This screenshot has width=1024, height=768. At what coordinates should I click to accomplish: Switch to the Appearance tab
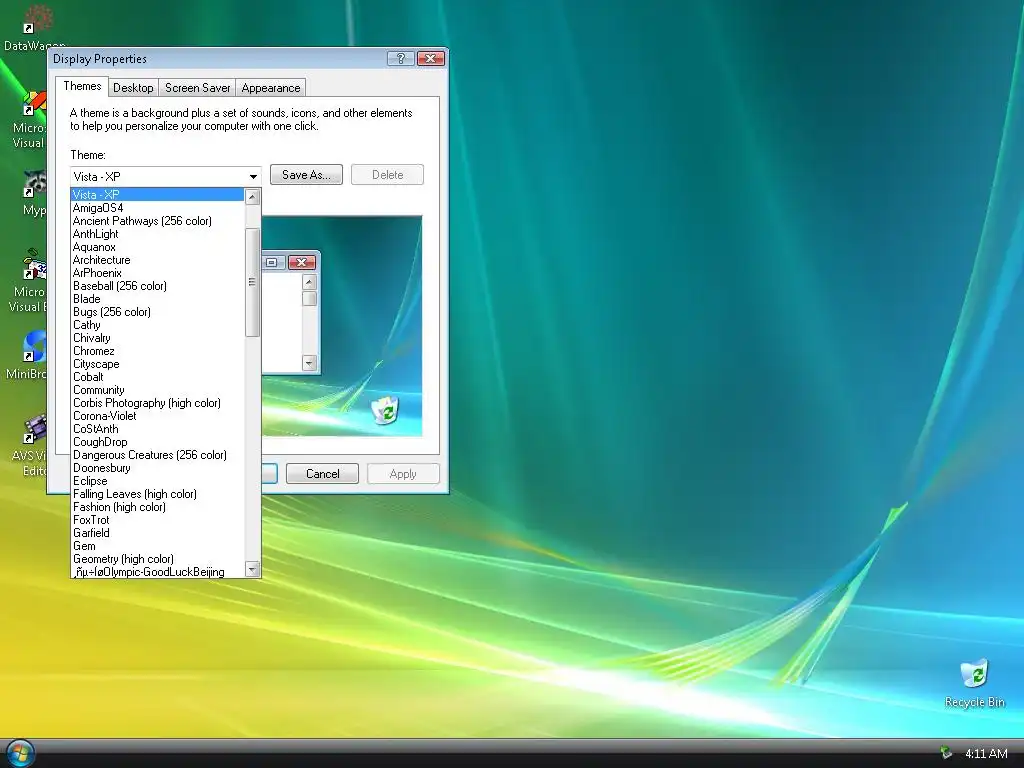coord(270,88)
